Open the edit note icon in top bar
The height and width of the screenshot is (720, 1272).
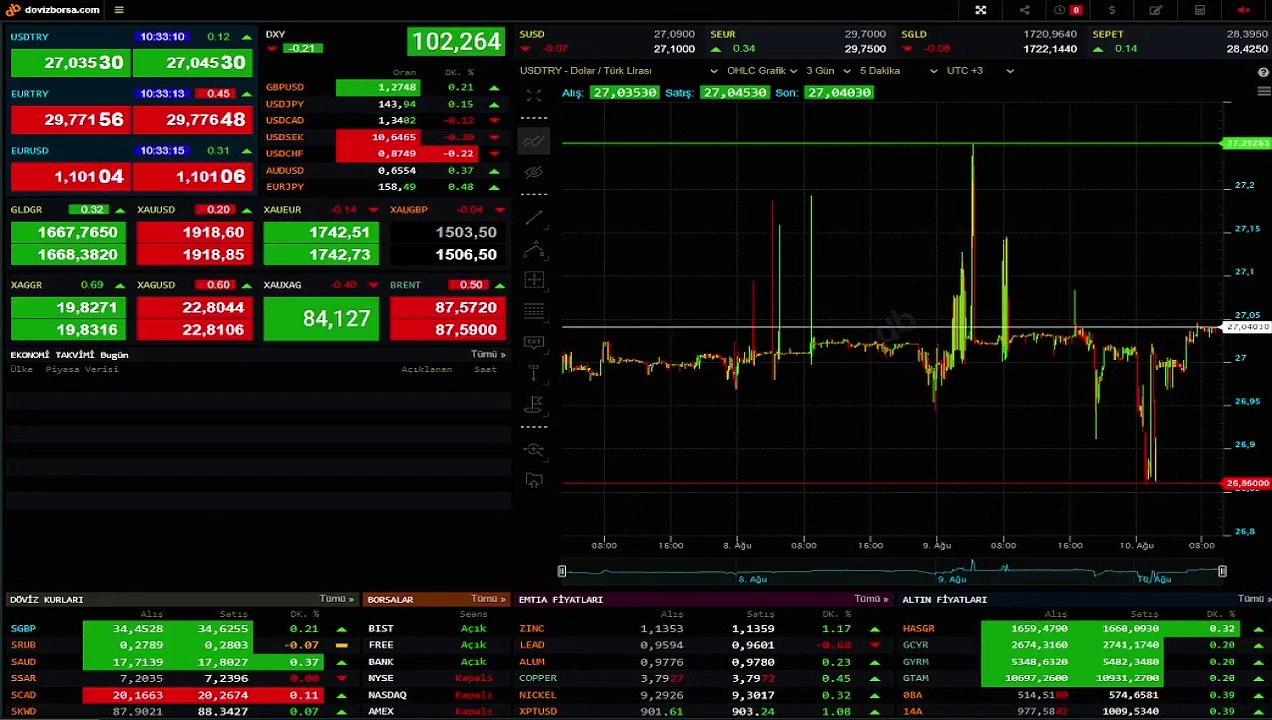1156,10
